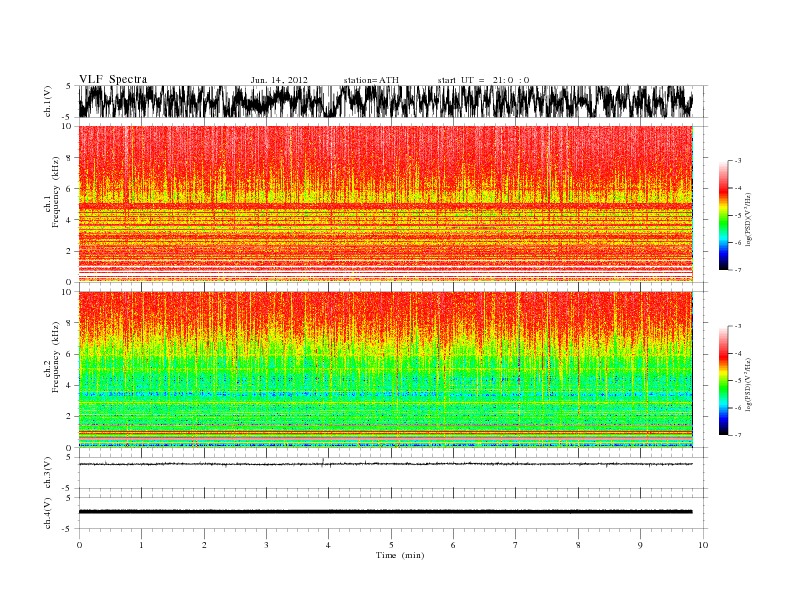Click the ch.1 'Frequency (kHz)' axis label

click(x=55, y=192)
